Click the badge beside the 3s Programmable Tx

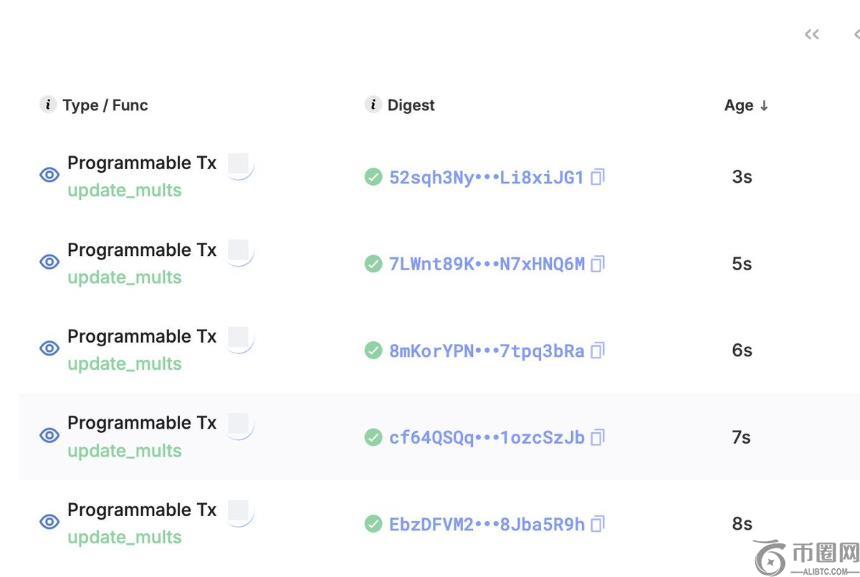[239, 164]
